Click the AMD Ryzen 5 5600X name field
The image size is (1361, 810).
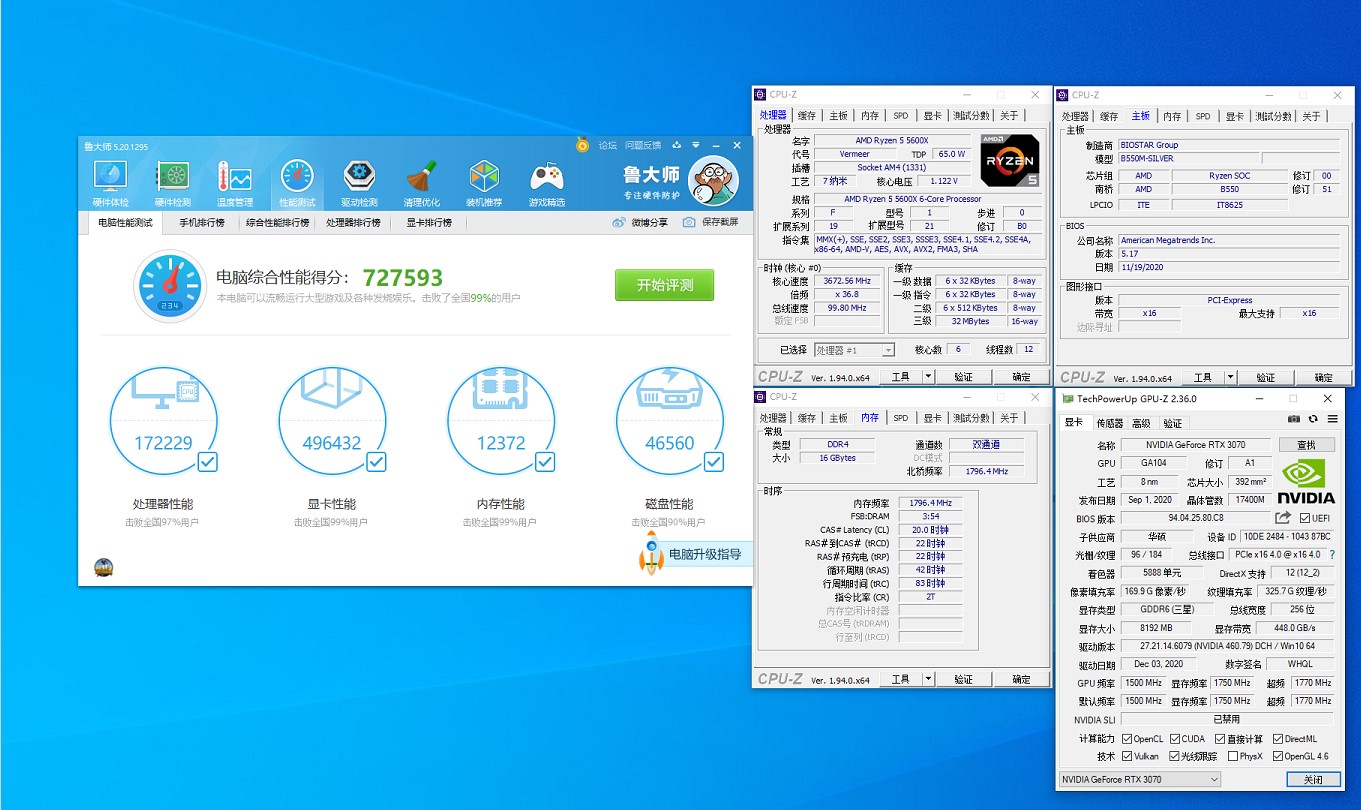[x=892, y=141]
